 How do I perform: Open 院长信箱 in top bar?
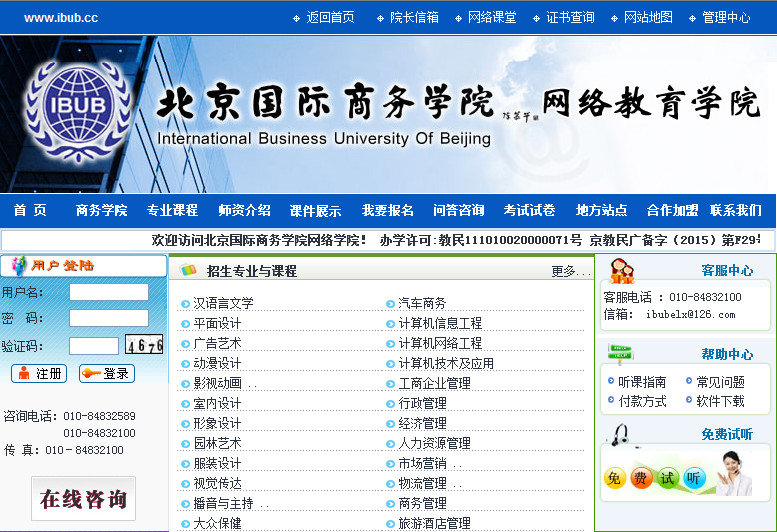pos(414,18)
